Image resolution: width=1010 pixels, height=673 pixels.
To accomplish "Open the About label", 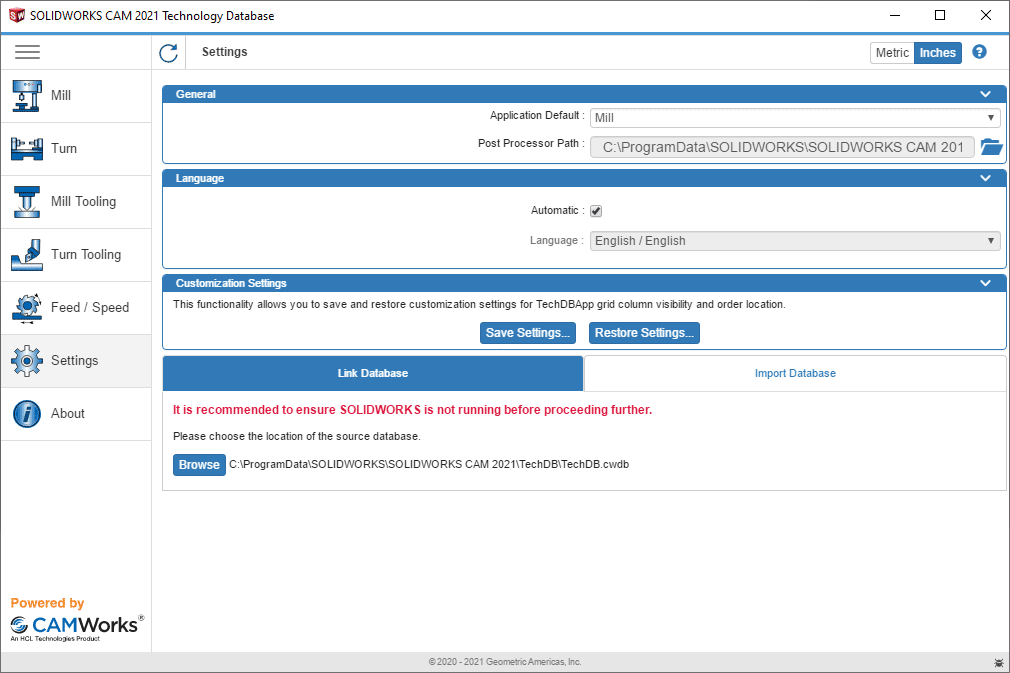I will (68, 414).
